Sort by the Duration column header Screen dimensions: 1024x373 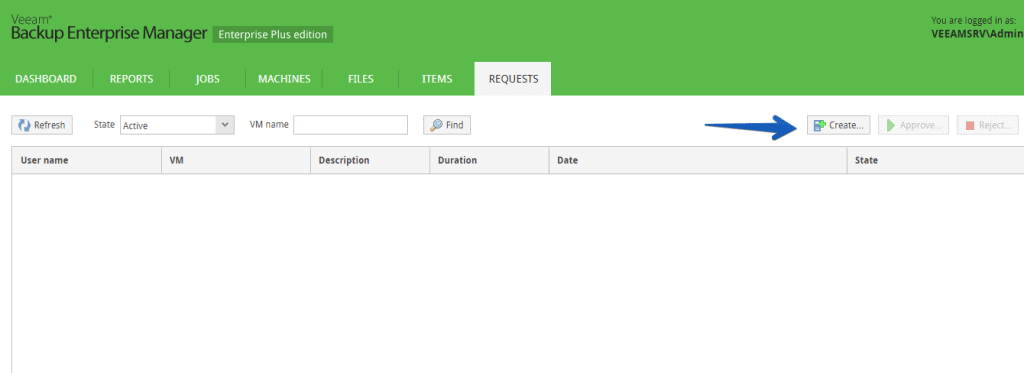click(489, 160)
